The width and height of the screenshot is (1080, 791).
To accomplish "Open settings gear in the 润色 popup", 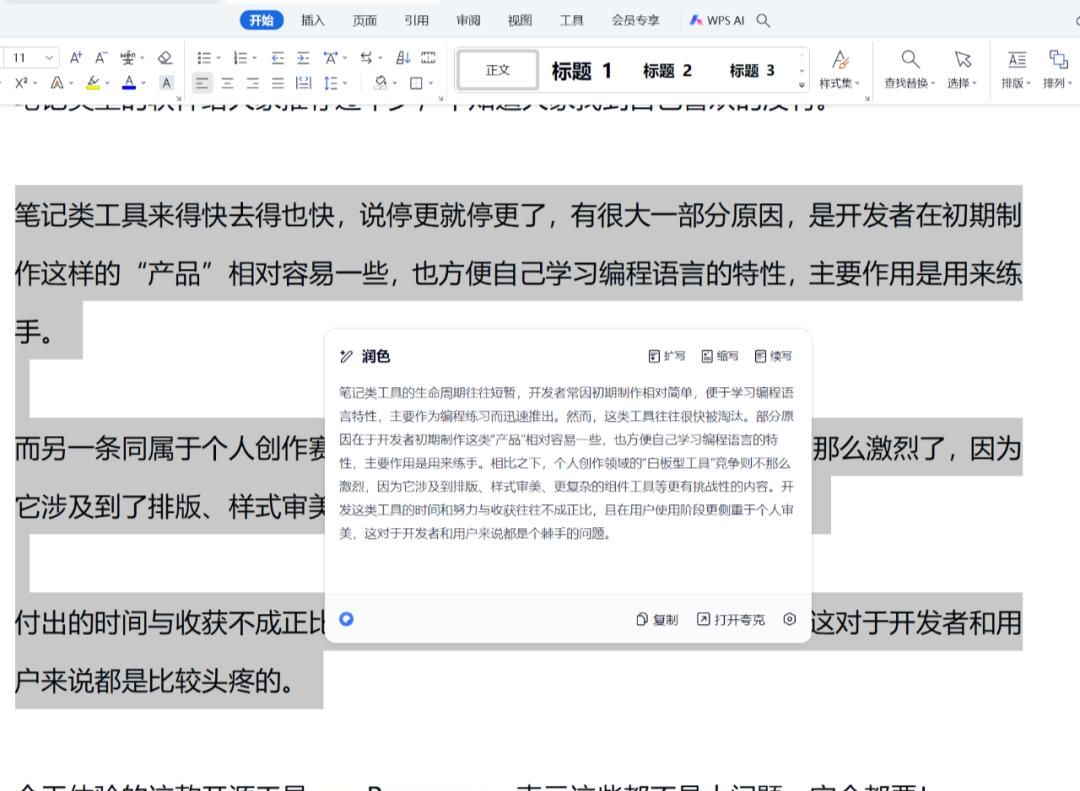I will (x=789, y=619).
